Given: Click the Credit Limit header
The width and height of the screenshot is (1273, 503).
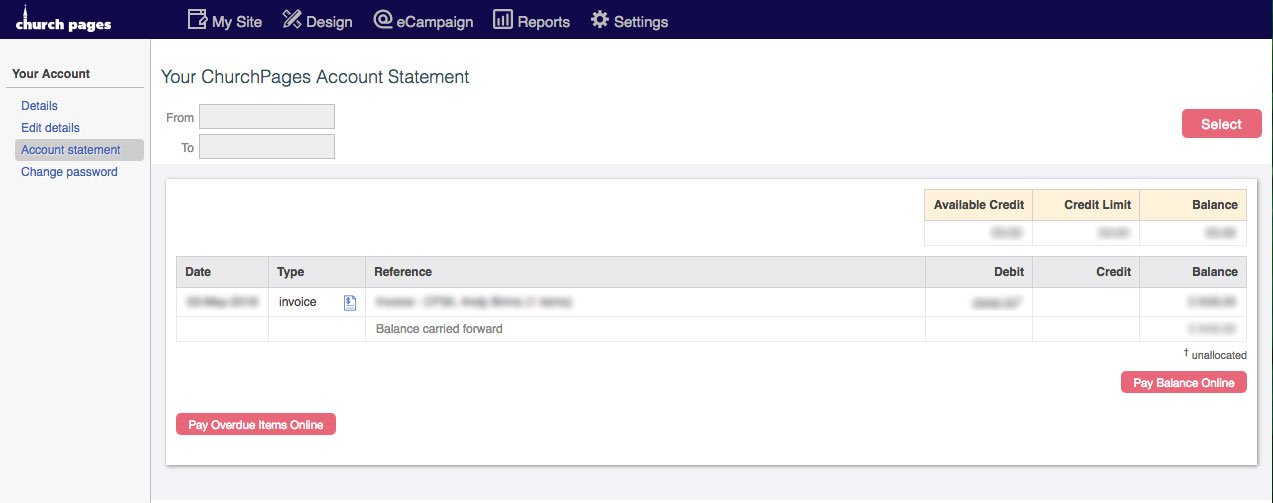Looking at the screenshot, I should click(1086, 205).
